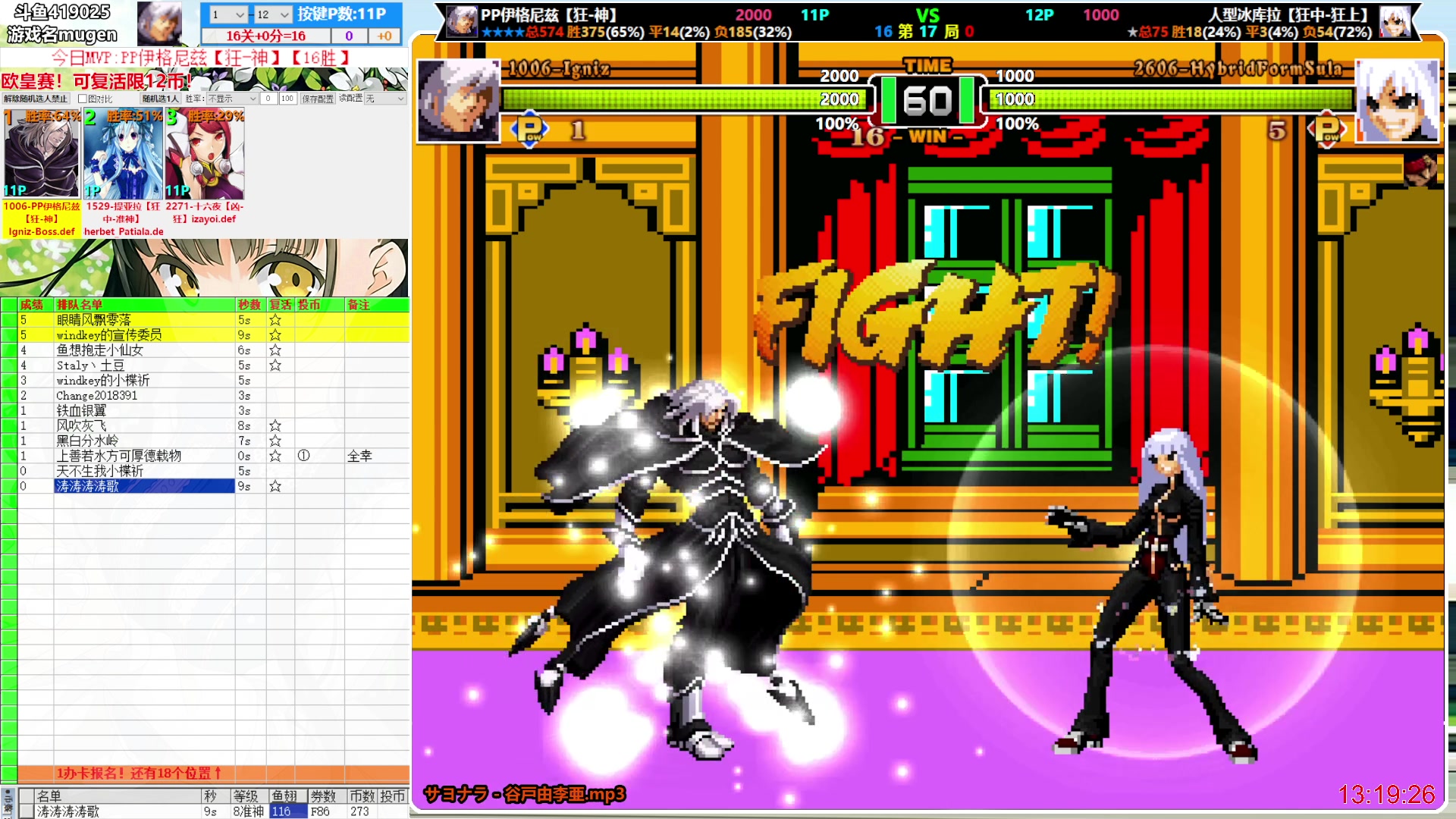Open the ending level dropdown showing 12
This screenshot has width=1456, height=819.
tap(273, 14)
